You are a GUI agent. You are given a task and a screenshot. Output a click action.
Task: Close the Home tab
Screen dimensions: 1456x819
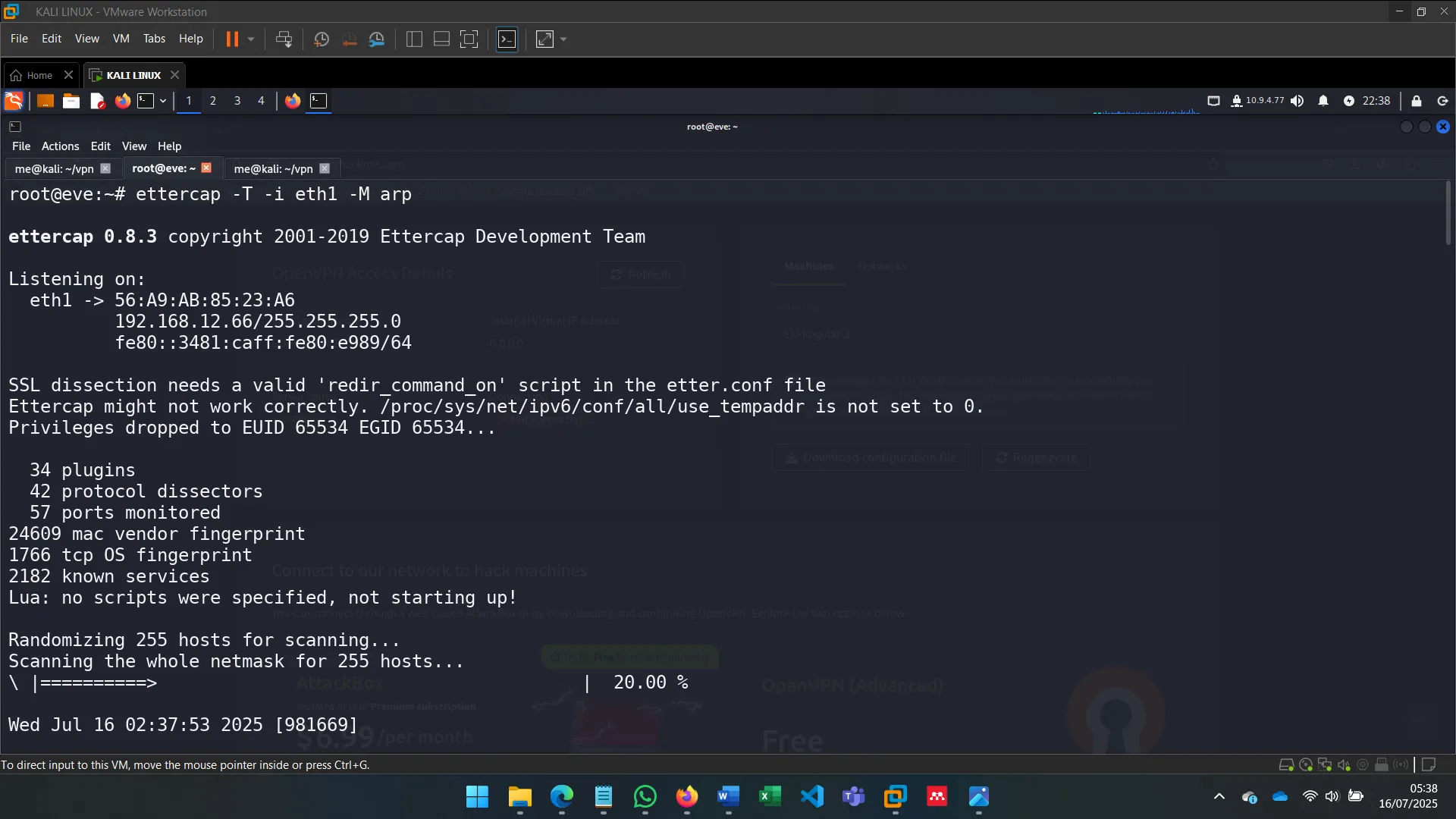point(68,75)
